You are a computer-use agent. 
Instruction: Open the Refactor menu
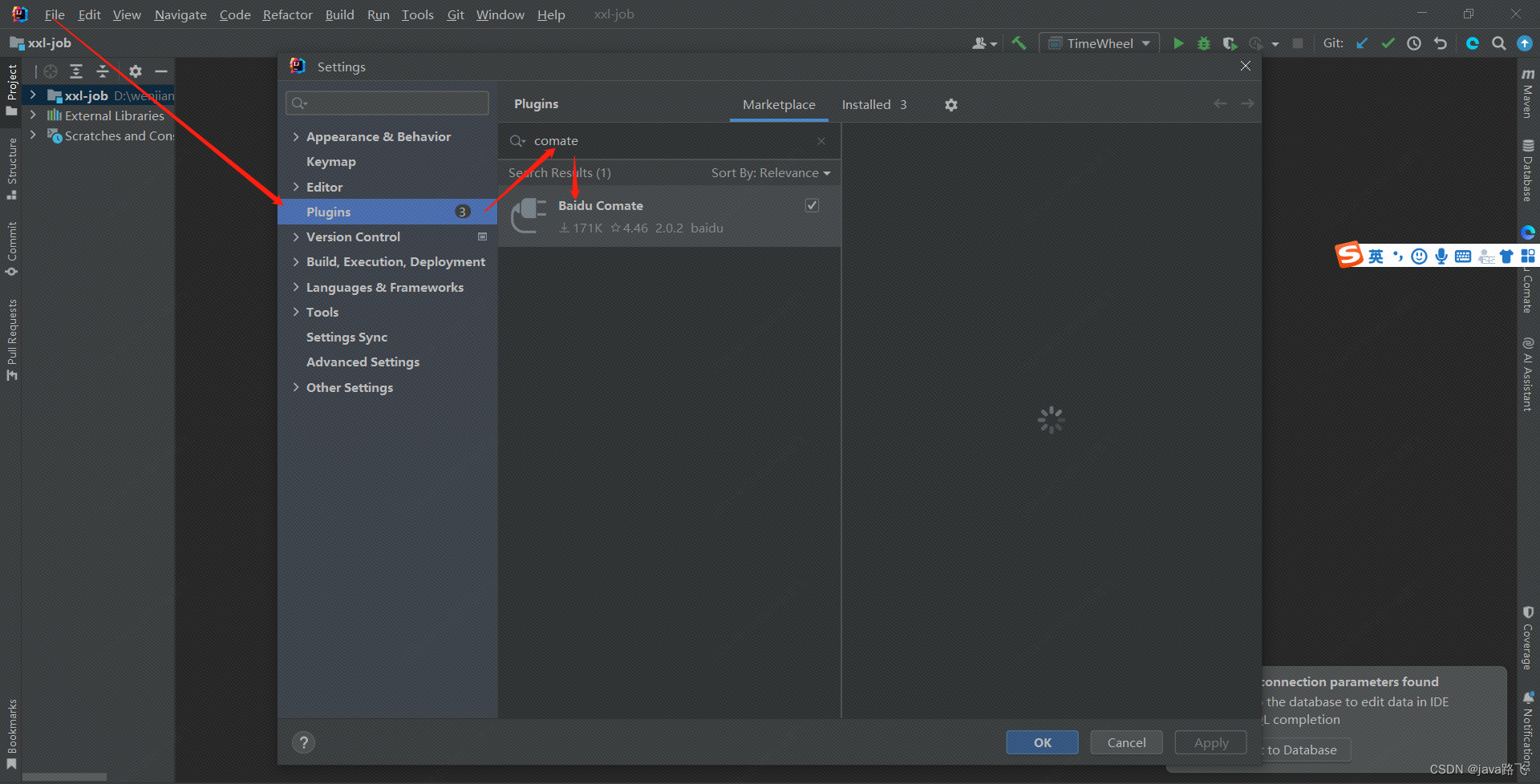tap(287, 14)
